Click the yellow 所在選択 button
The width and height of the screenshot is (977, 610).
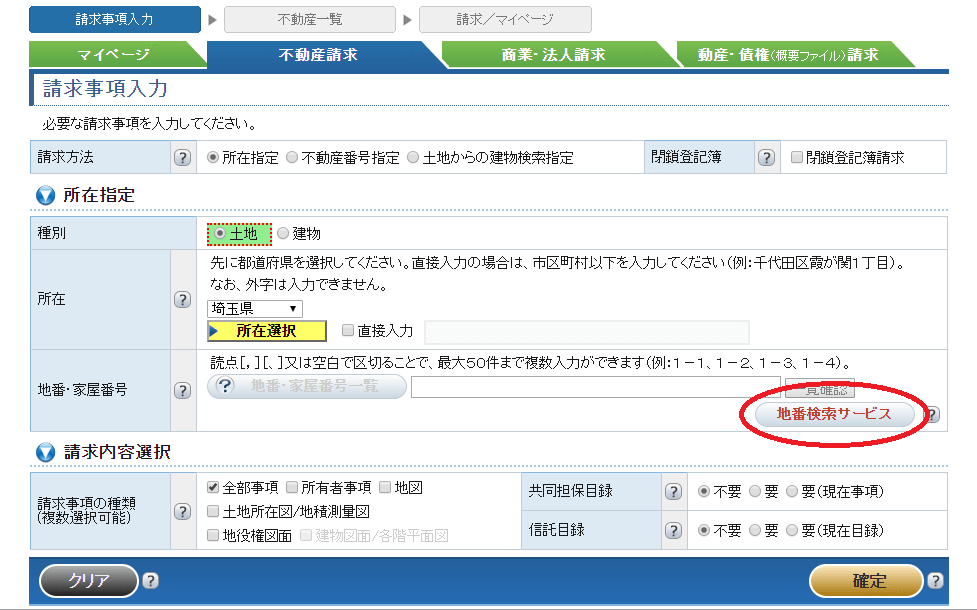point(267,331)
